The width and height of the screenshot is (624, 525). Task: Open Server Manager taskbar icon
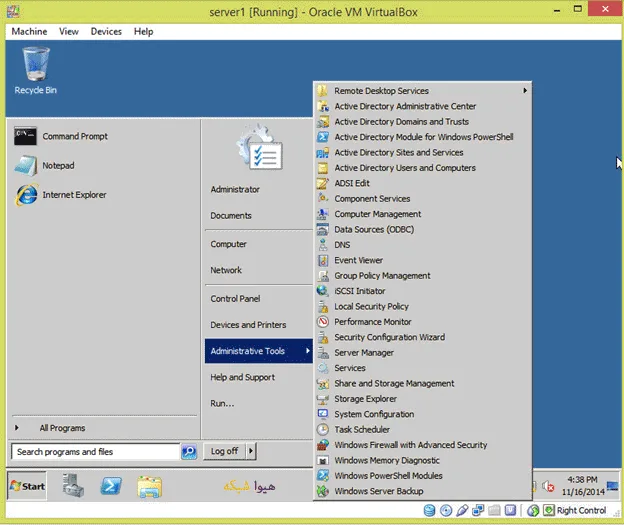pyautogui.click(x=73, y=486)
